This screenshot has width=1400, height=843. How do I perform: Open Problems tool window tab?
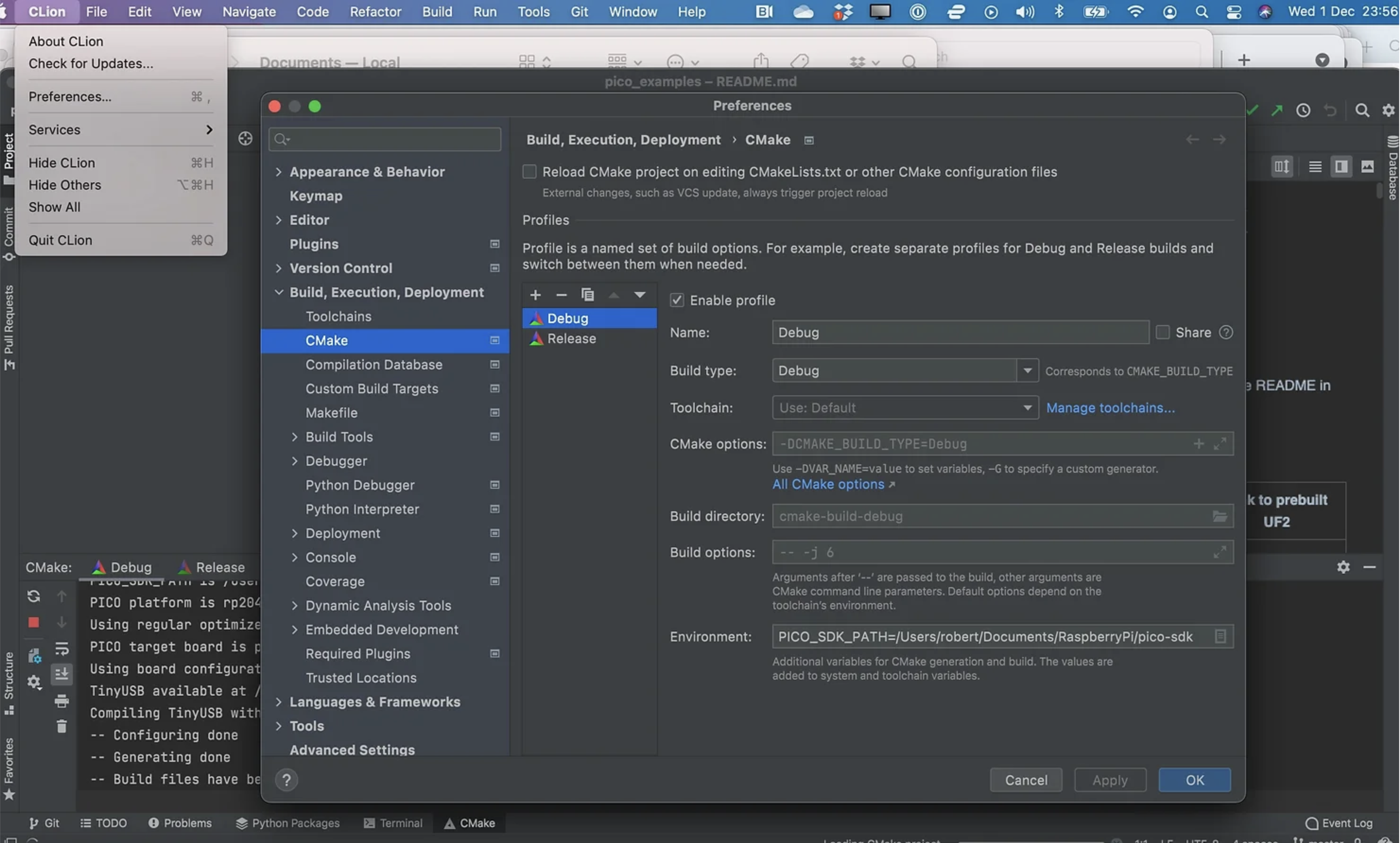coord(180,823)
